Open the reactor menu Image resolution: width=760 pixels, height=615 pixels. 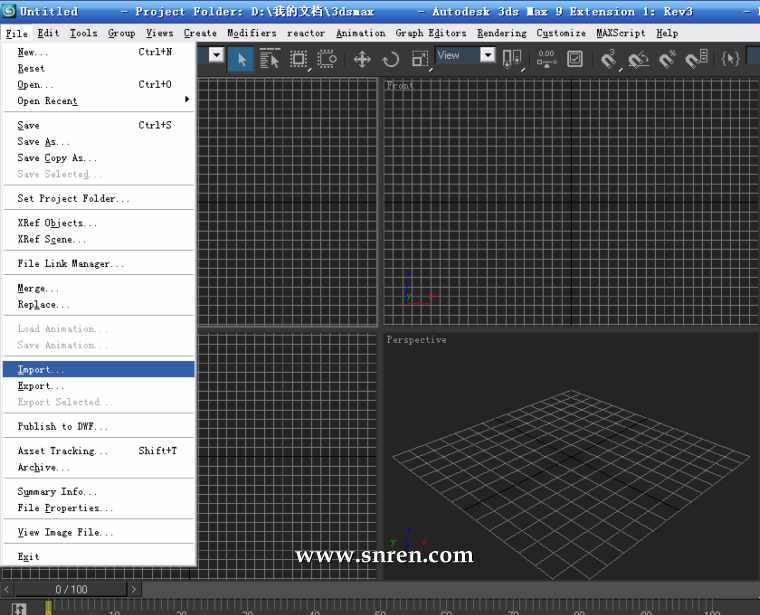pos(306,33)
